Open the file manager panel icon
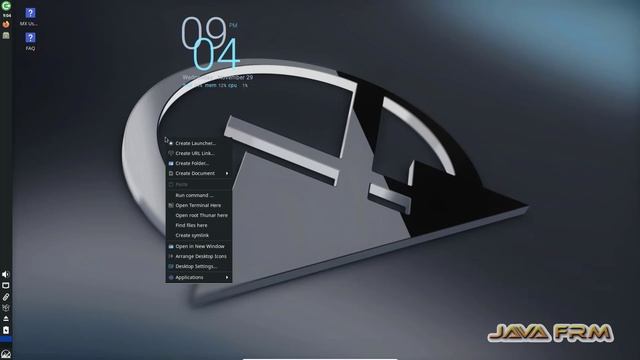The height and width of the screenshot is (360, 640). [x=6, y=36]
